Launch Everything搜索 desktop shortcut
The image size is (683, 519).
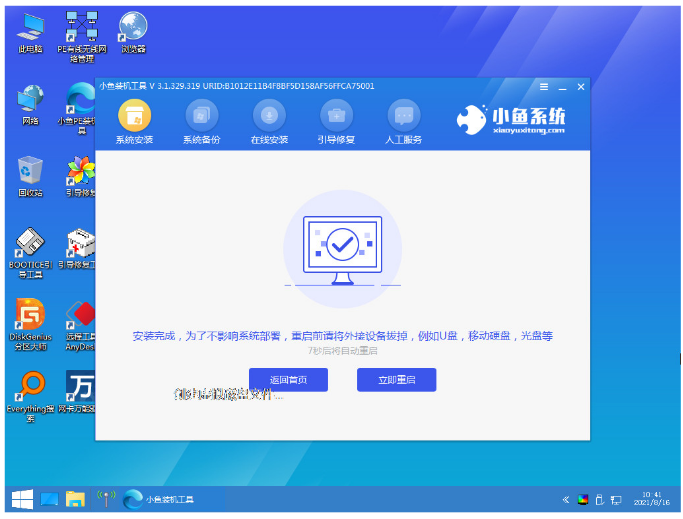[x=30, y=397]
